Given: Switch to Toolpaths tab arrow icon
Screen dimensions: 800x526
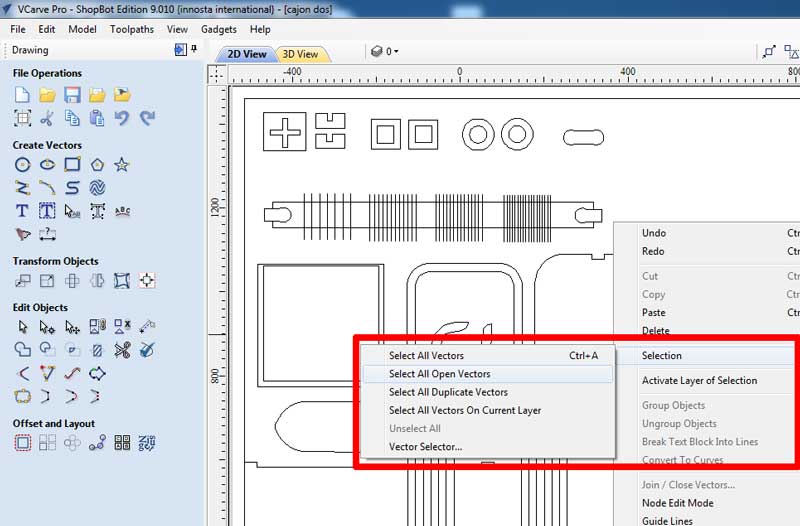Looking at the screenshot, I should (x=181, y=49).
